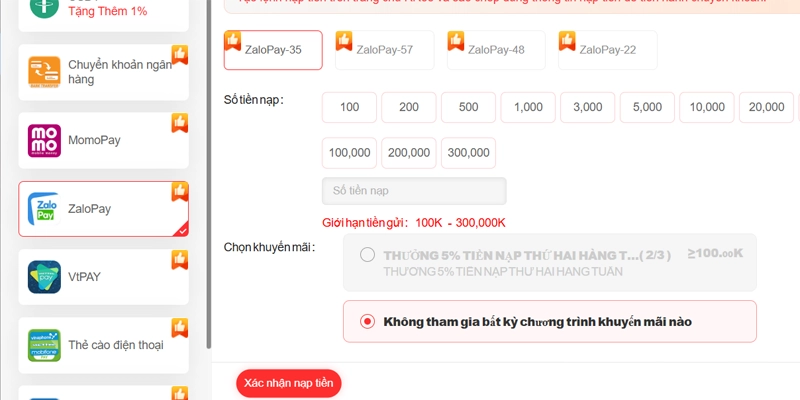Image resolution: width=800 pixels, height=400 pixels.
Task: Select the 5,000 deposit amount
Action: (647, 107)
